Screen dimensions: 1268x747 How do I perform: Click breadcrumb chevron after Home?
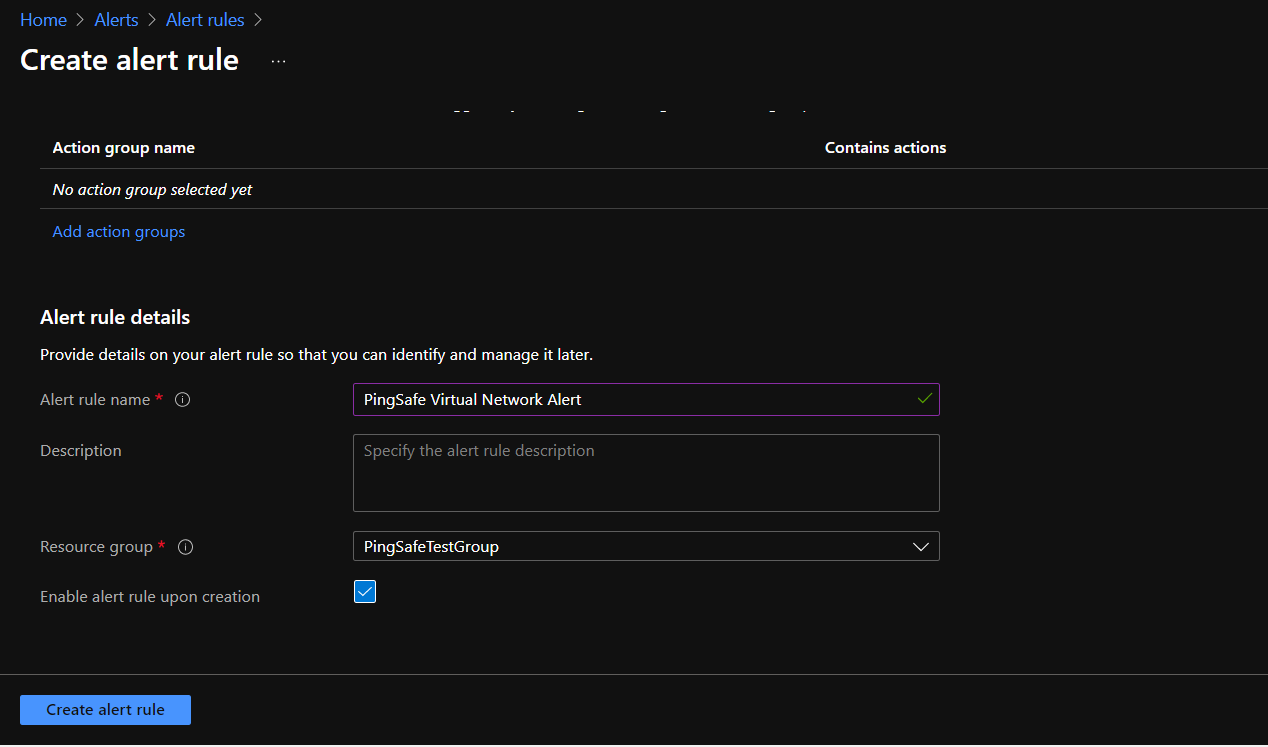[x=81, y=20]
